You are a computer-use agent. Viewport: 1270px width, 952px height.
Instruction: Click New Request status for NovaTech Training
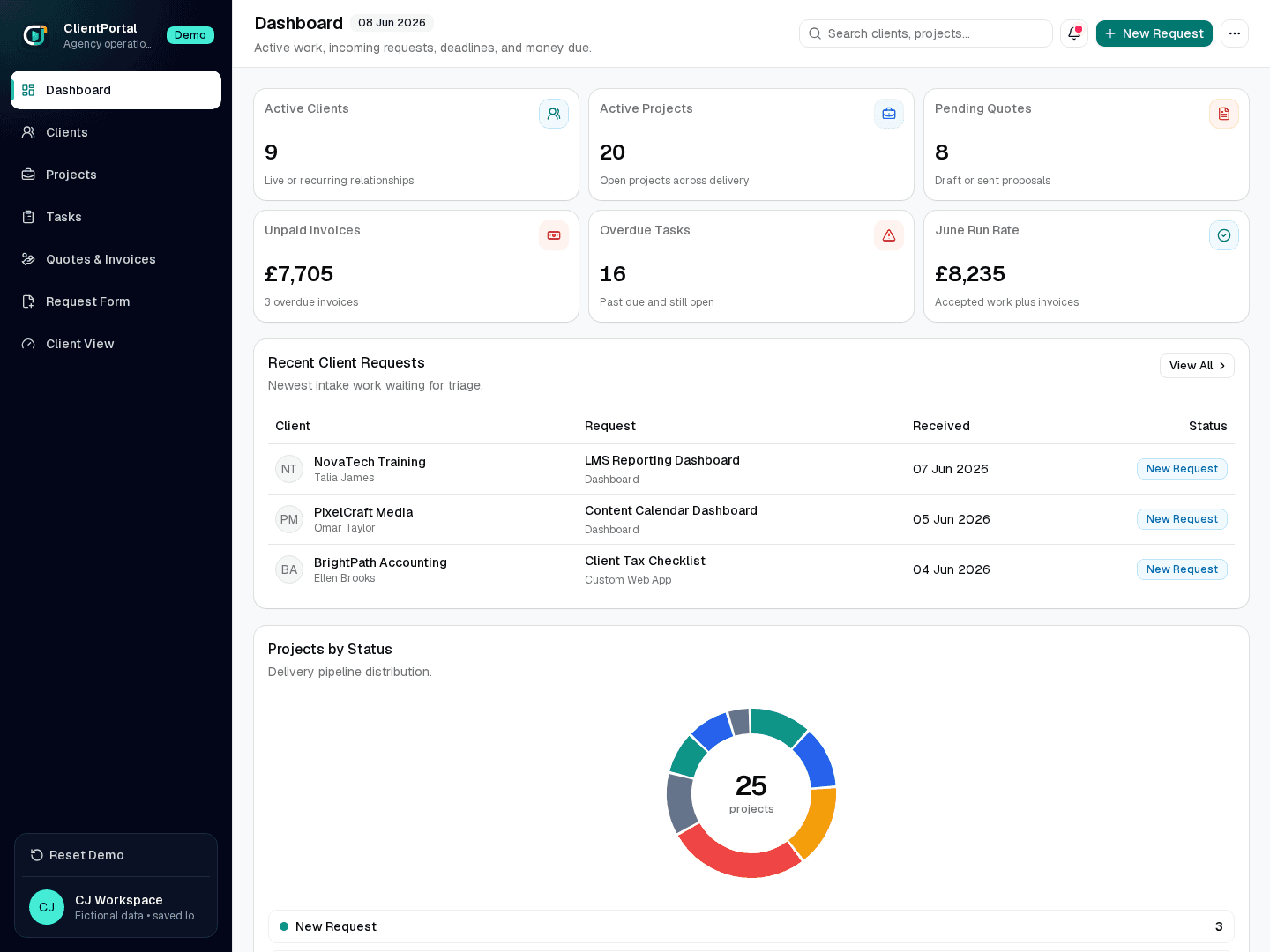(1182, 469)
